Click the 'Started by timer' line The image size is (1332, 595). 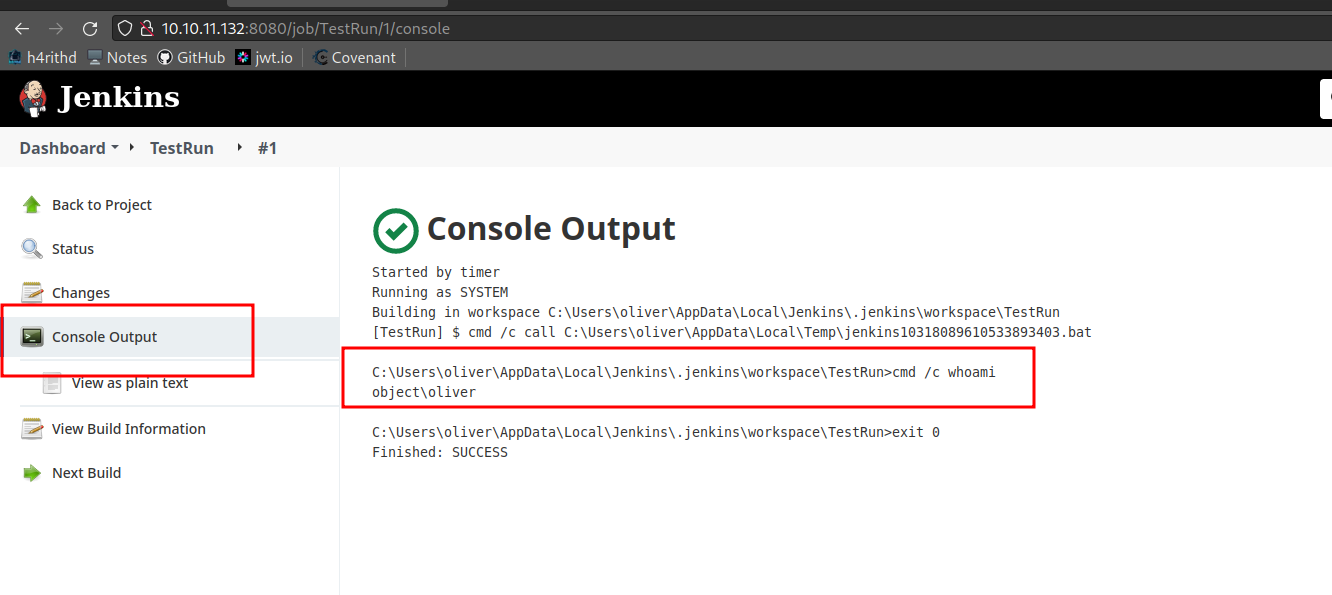point(436,272)
